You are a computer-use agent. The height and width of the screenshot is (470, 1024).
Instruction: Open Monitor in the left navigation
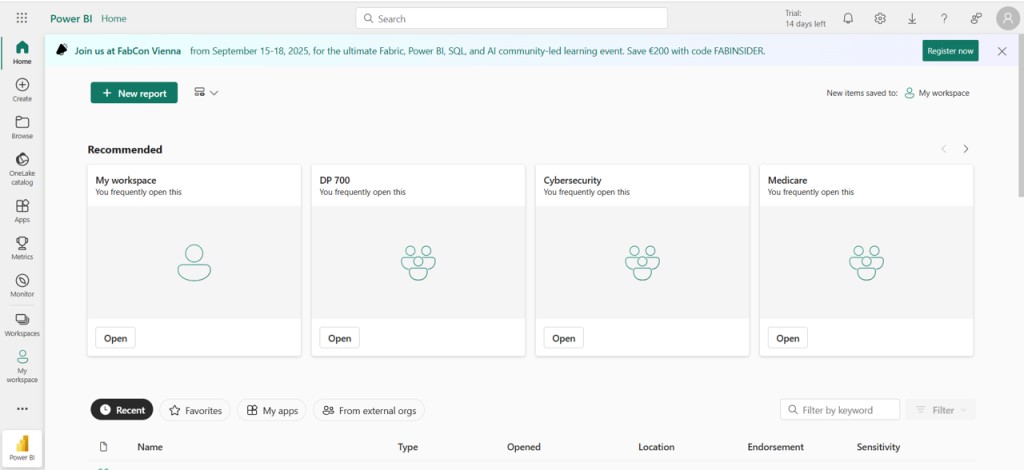point(22,285)
